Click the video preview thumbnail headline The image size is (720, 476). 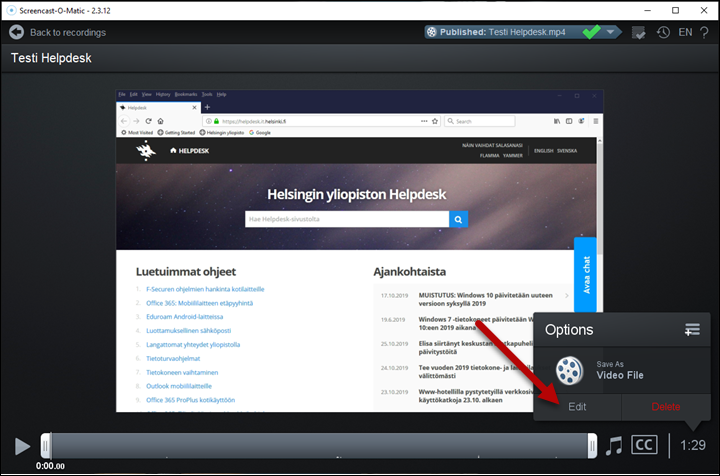click(356, 194)
